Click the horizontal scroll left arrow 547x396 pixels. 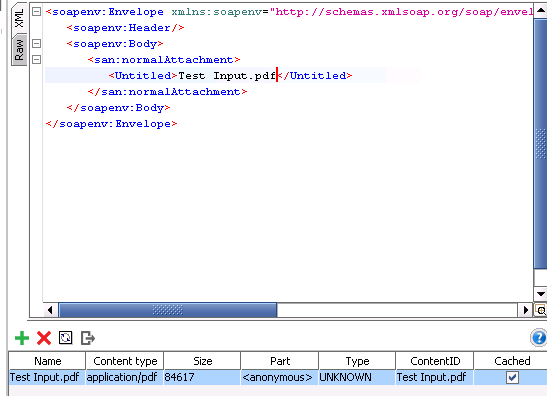pyautogui.click(x=50, y=310)
